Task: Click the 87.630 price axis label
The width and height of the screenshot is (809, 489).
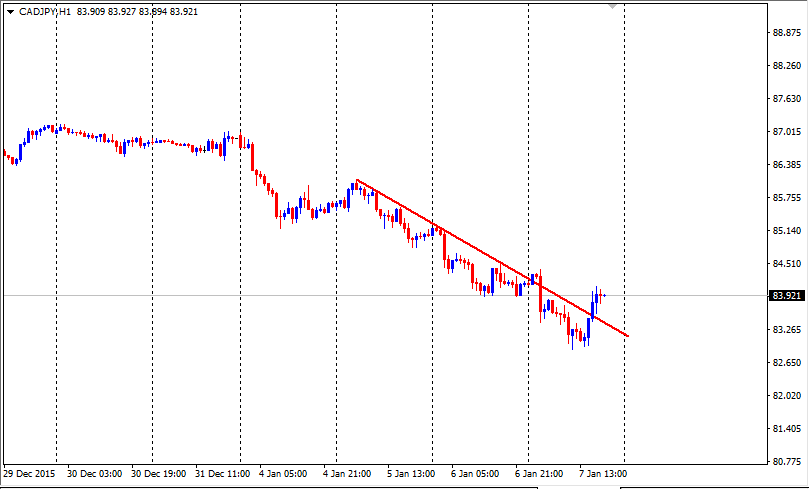Action: click(x=787, y=99)
